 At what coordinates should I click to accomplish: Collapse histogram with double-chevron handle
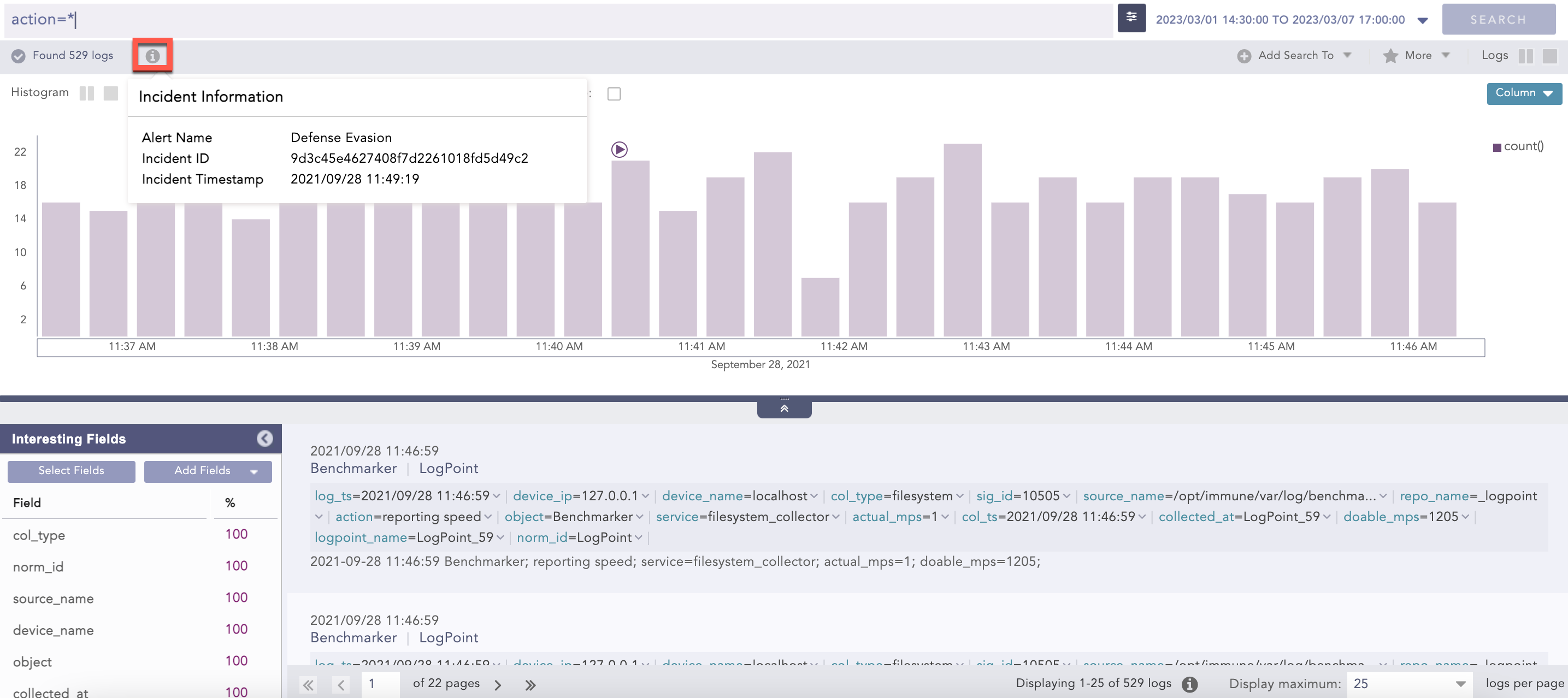784,409
